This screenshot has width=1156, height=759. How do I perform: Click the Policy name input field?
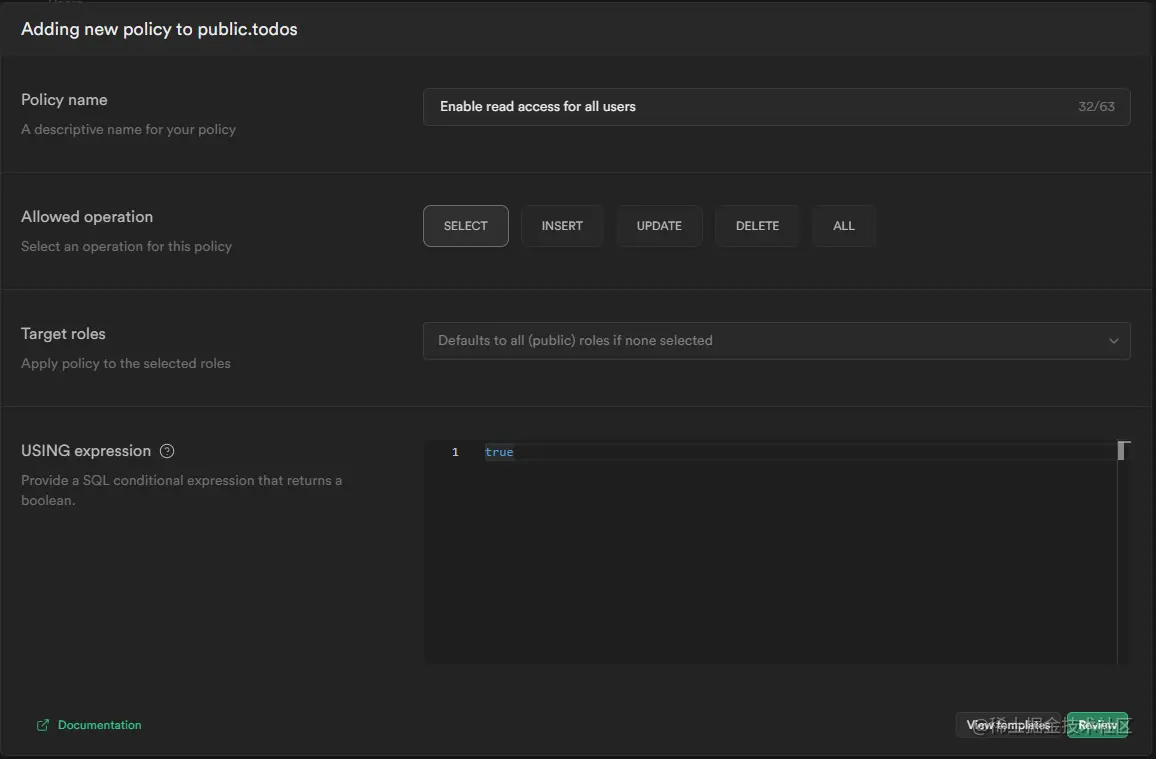776,107
